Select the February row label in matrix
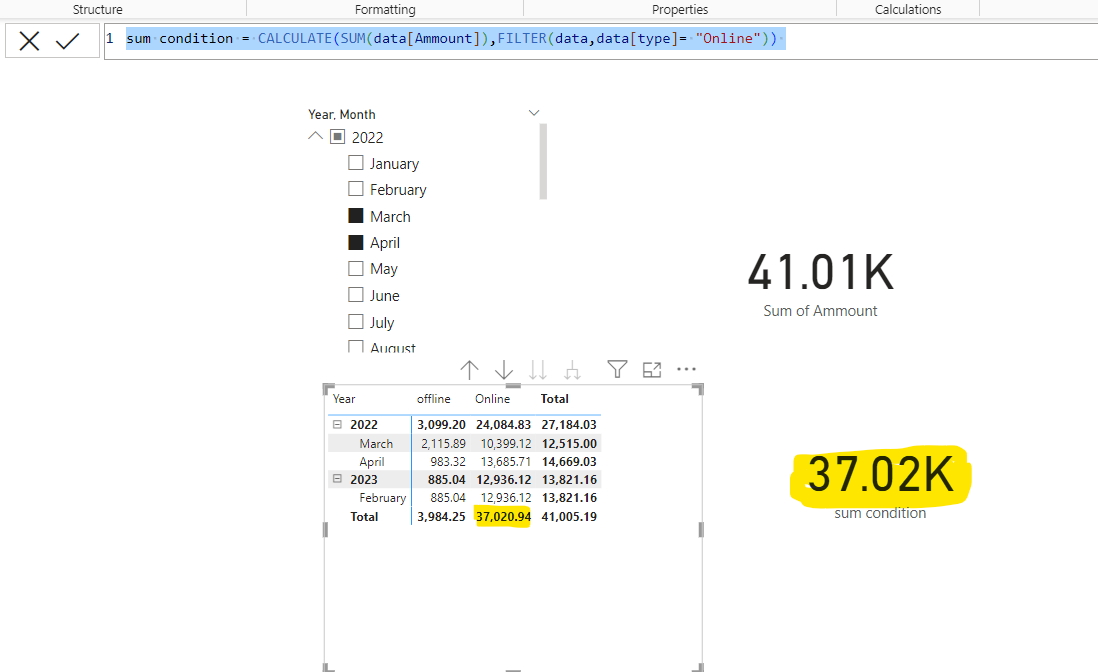 coord(382,498)
